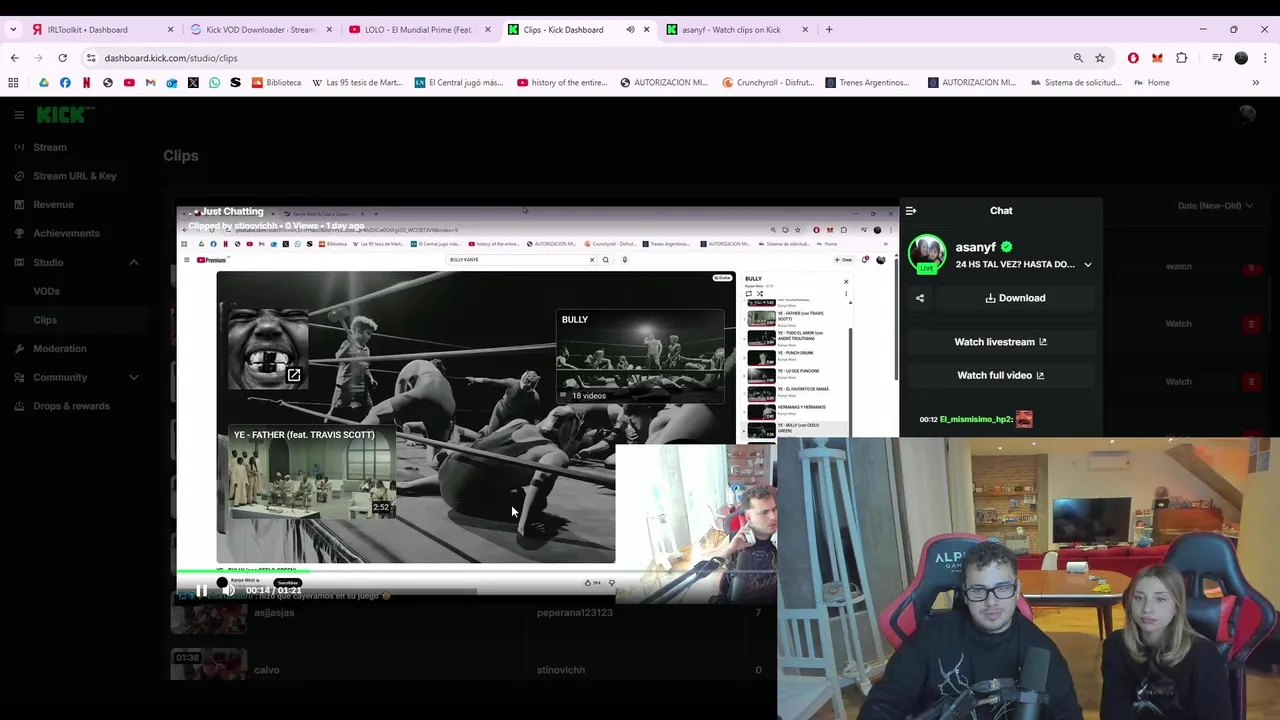Viewport: 1280px width, 720px height.
Task: Close the Clips - Kick Dashboard tab
Action: pos(646,30)
